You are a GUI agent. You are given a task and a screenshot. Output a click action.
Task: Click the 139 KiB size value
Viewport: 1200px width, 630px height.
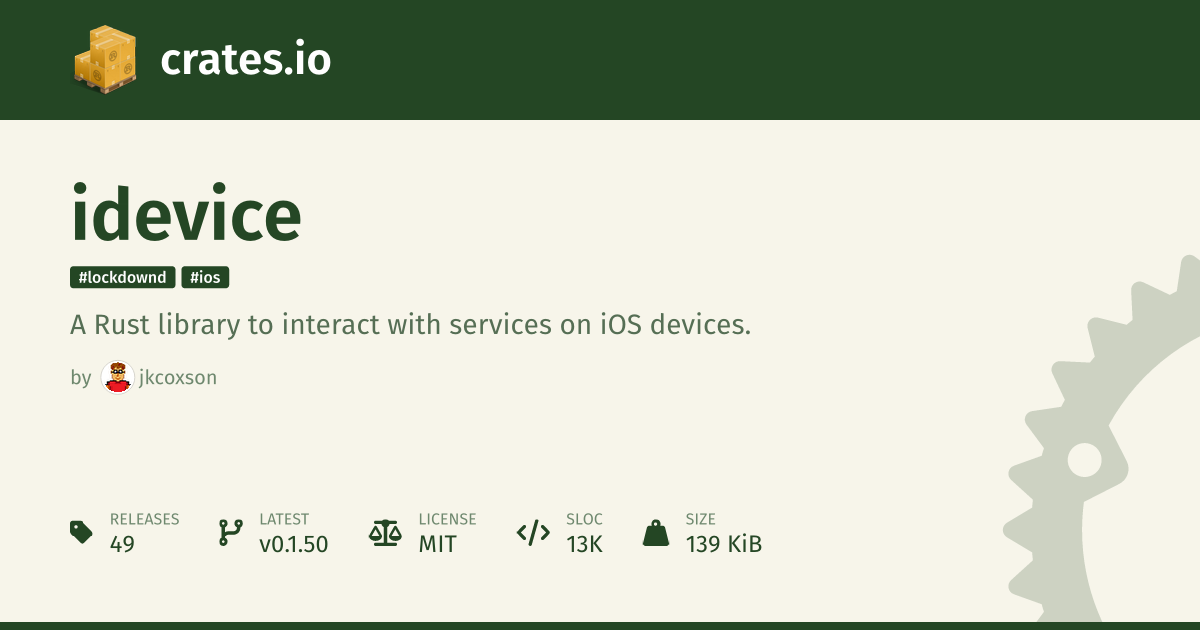723,544
